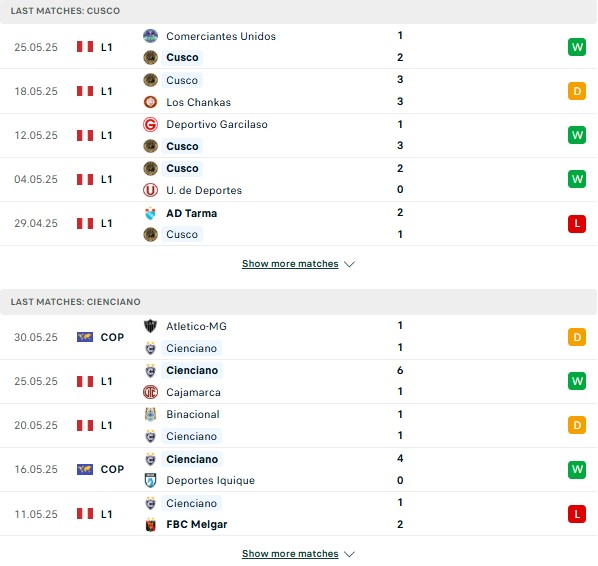Click the Cajamarca UTC team logo
The width and height of the screenshot is (598, 566).
pos(150,392)
